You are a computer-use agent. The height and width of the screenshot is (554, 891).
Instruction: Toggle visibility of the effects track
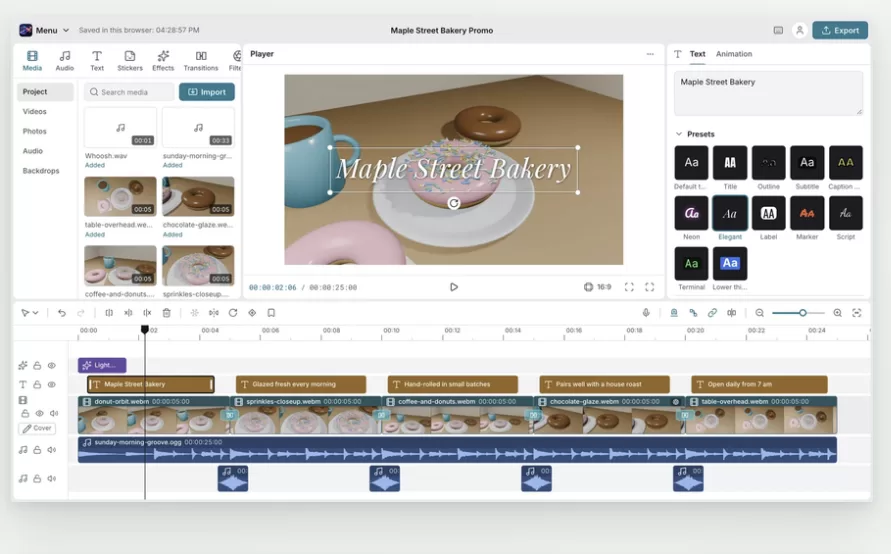click(52, 365)
